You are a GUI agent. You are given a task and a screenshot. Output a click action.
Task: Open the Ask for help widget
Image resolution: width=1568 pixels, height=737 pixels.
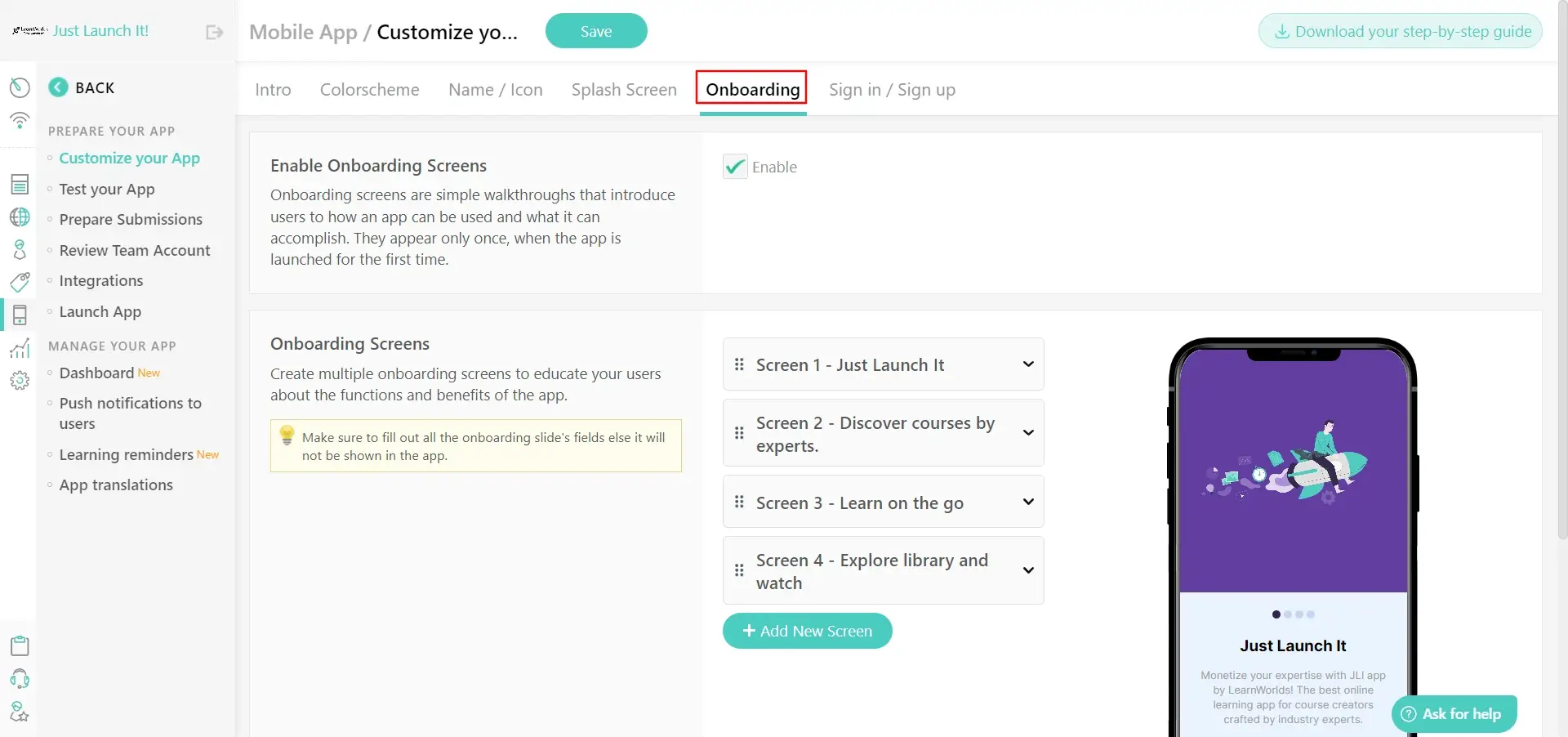click(x=1454, y=714)
